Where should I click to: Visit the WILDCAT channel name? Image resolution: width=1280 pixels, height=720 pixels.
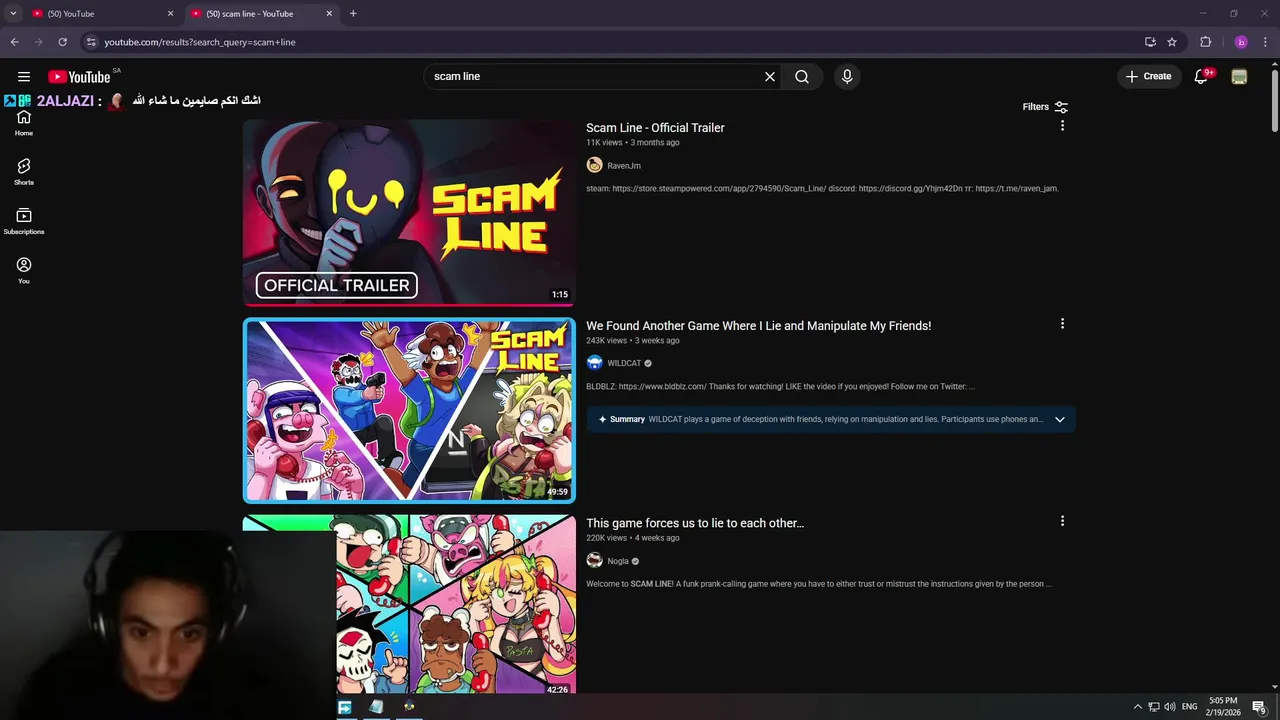coord(624,364)
